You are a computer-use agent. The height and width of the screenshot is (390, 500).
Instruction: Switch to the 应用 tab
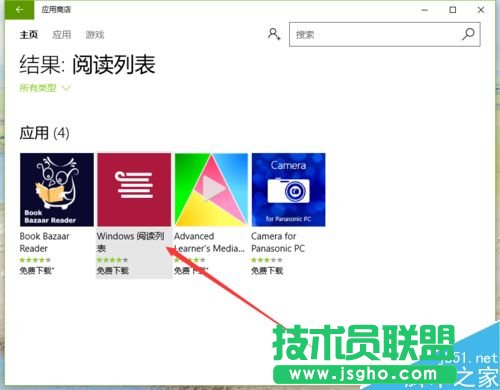62,35
